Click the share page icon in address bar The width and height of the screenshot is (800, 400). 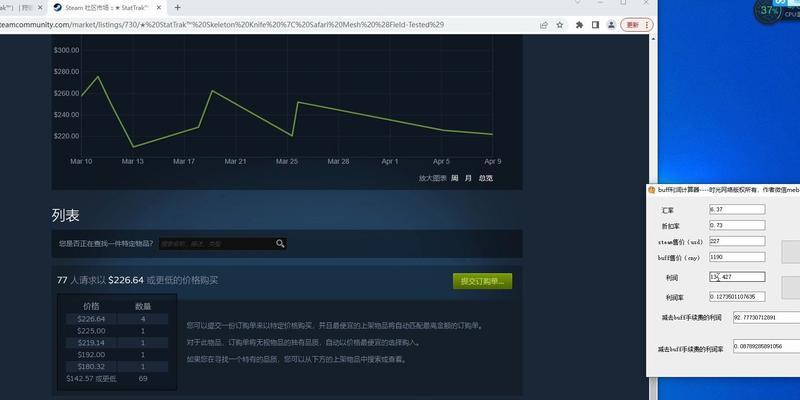(544, 24)
